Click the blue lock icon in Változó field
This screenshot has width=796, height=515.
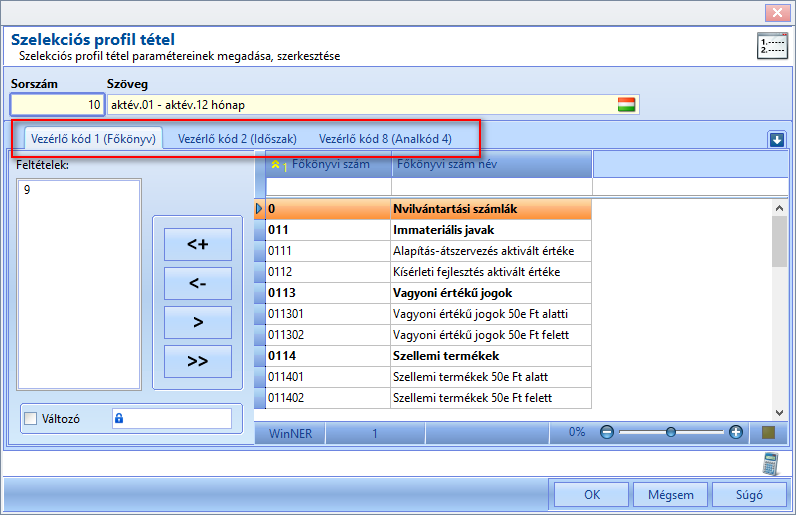pyautogui.click(x=119, y=418)
